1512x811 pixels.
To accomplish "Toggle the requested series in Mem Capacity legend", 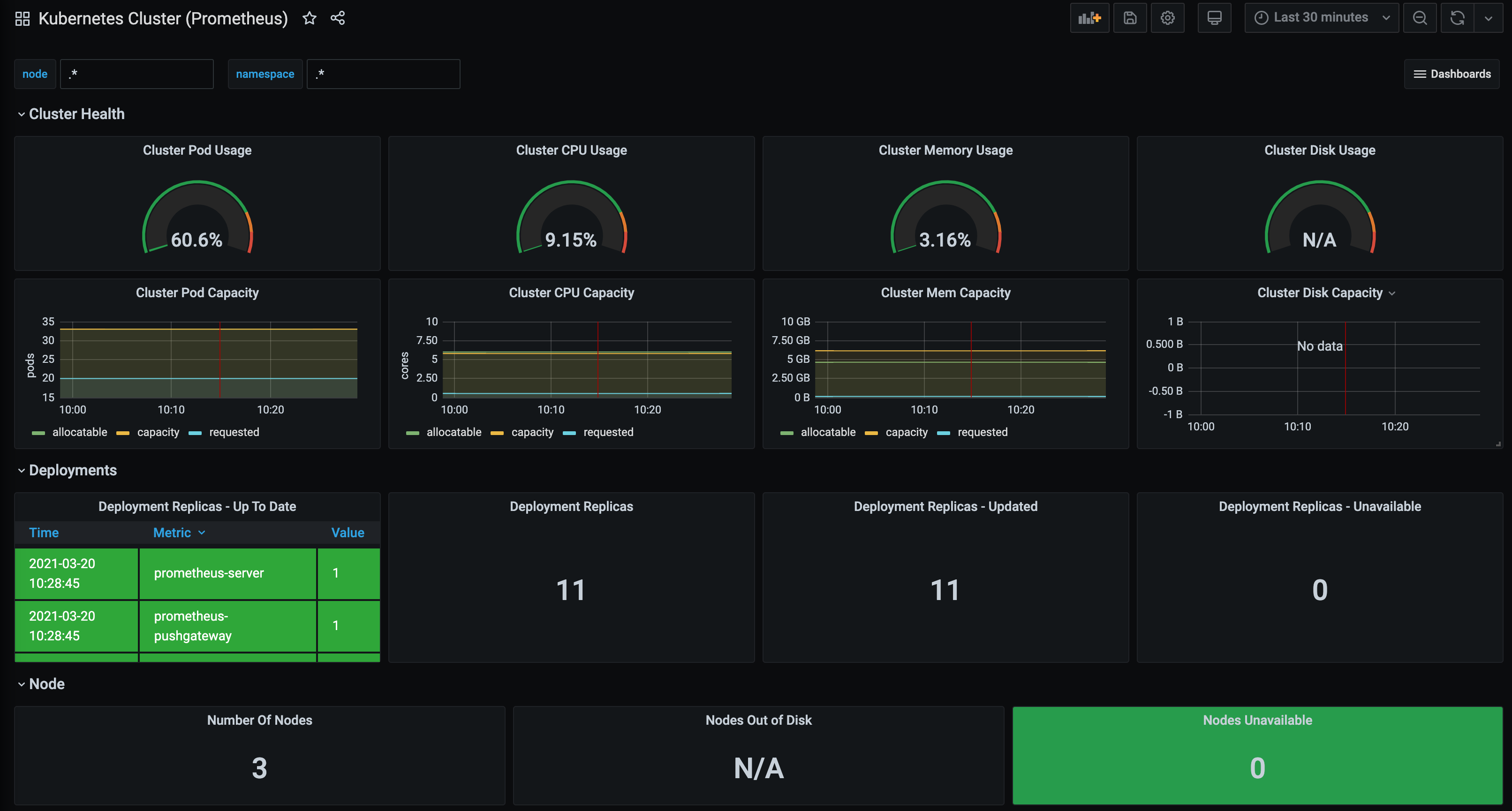I will tap(982, 433).
